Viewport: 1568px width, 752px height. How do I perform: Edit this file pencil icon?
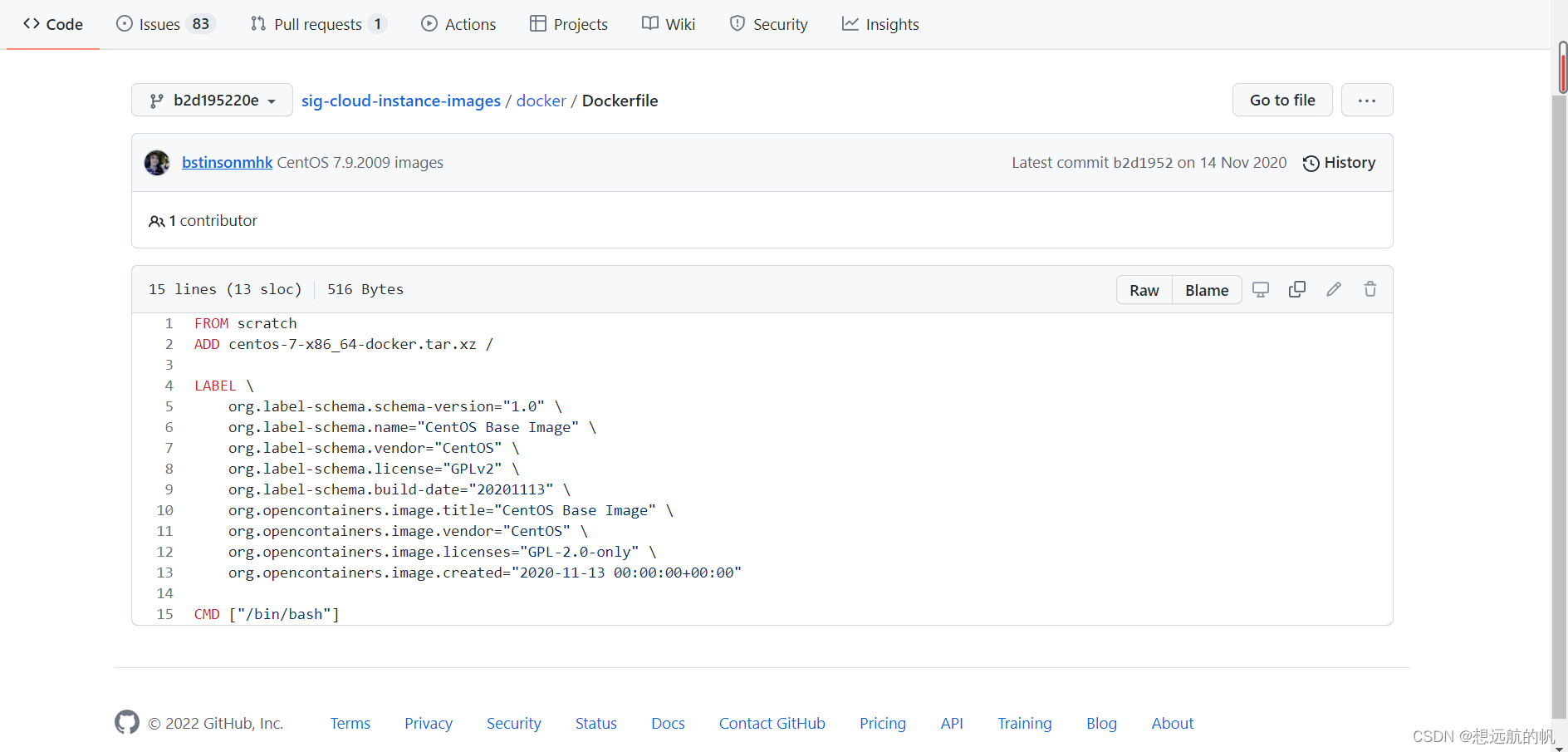point(1334,289)
